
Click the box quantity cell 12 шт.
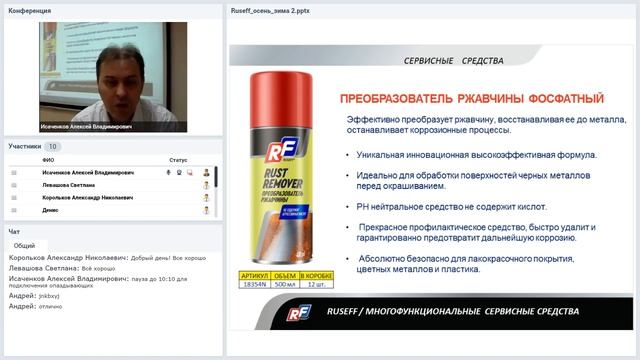[316, 284]
